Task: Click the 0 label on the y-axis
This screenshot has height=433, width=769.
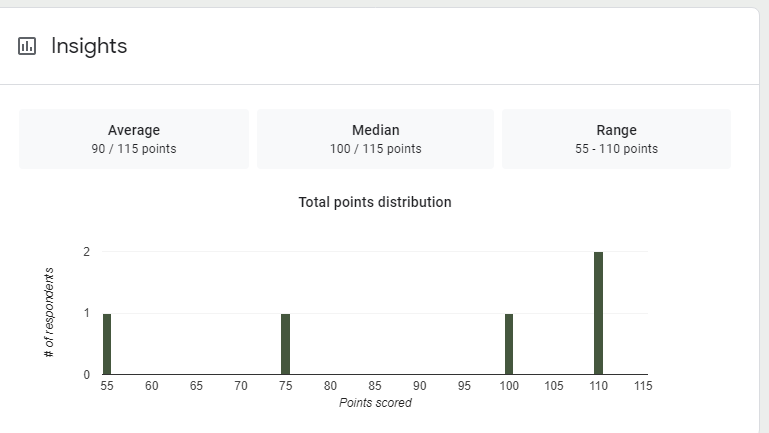Action: 87,375
